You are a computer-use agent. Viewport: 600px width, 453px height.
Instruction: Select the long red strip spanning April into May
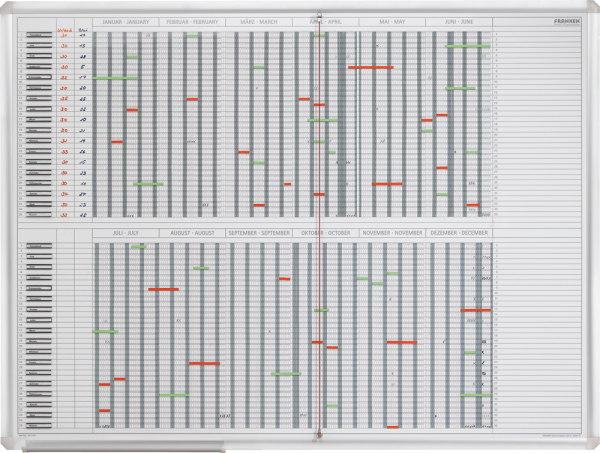click(370, 67)
